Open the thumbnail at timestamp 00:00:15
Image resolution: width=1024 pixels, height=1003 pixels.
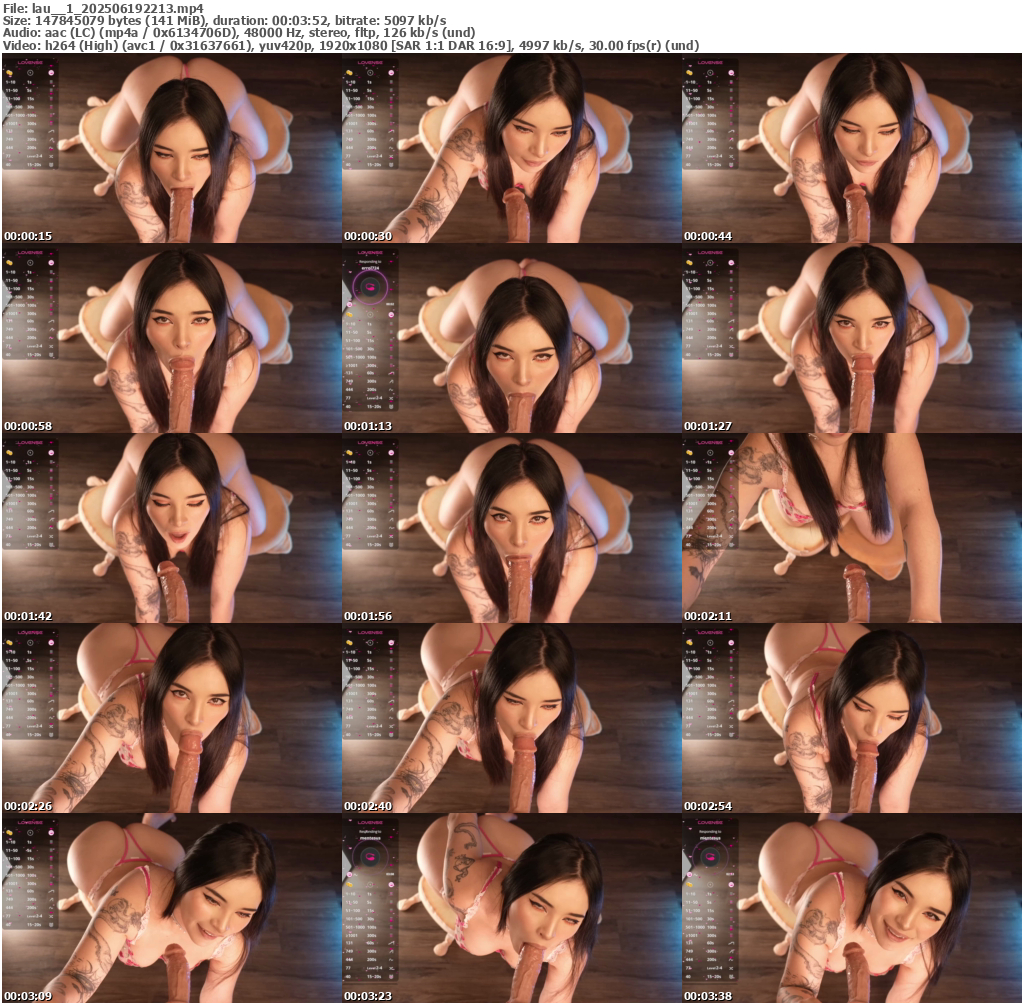171,149
